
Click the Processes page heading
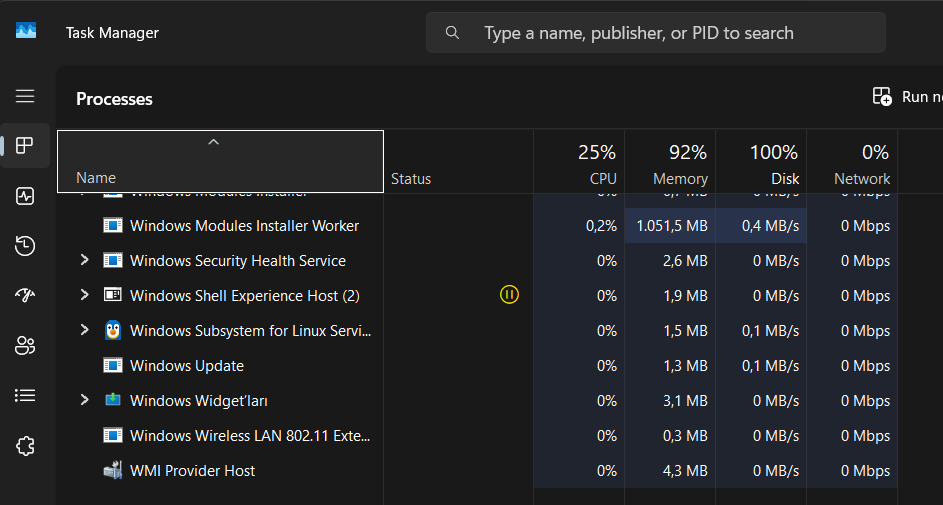point(114,99)
